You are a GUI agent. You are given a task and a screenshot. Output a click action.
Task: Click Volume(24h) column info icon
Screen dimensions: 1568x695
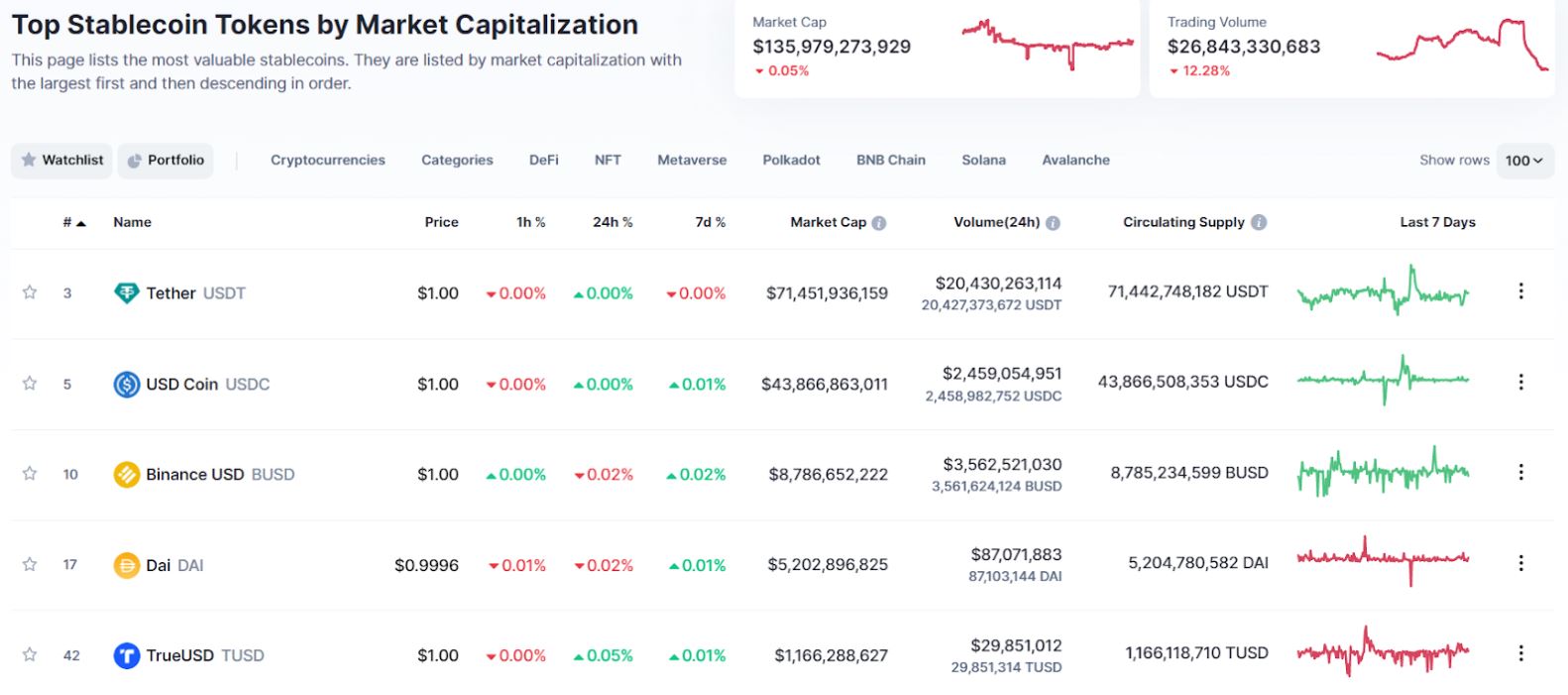tap(1053, 223)
